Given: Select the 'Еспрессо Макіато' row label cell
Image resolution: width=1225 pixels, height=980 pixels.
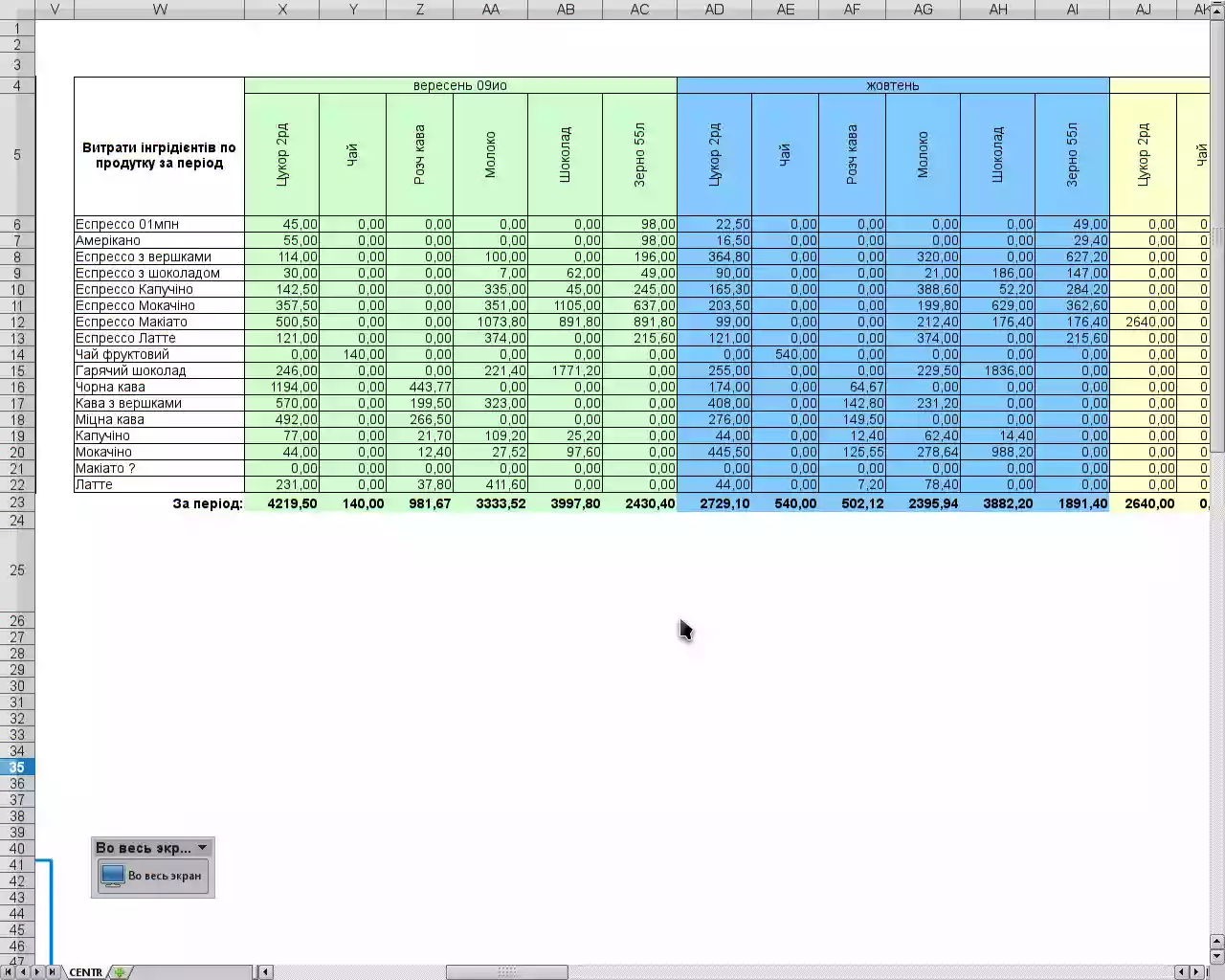Looking at the screenshot, I should click(x=159, y=322).
